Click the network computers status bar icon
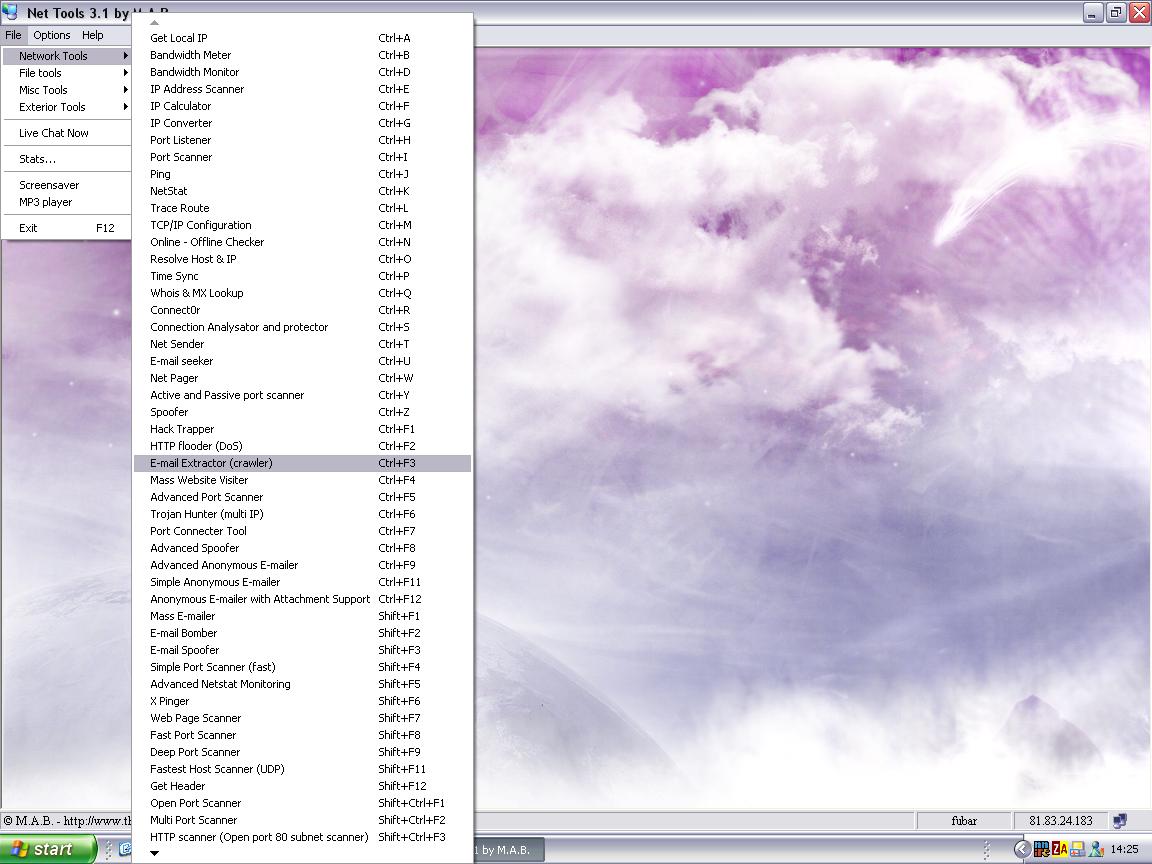This screenshot has width=1152, height=864. point(1120,821)
